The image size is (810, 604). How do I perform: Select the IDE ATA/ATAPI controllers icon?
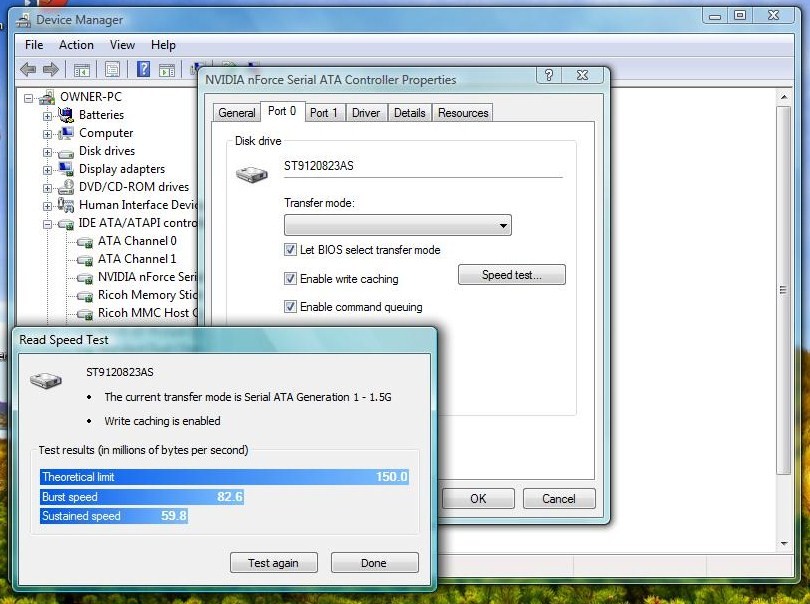click(x=66, y=224)
